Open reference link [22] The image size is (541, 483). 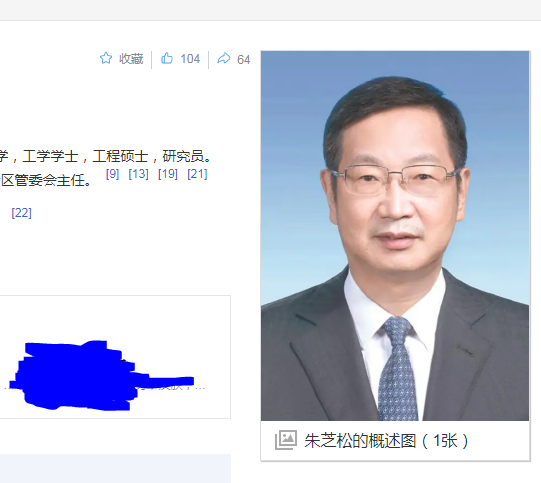coord(21,213)
